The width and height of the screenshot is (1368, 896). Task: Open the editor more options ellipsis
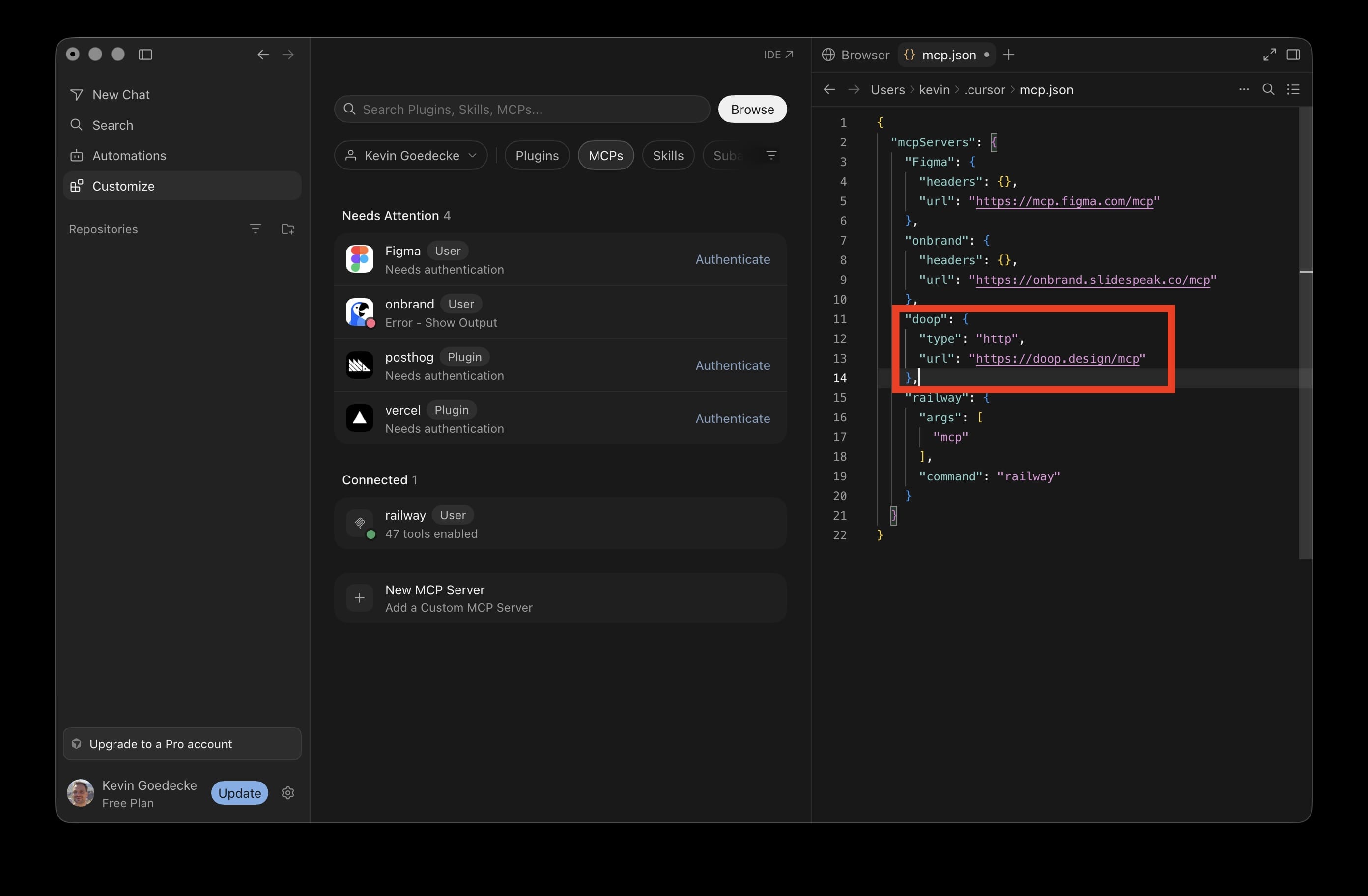coord(1244,90)
